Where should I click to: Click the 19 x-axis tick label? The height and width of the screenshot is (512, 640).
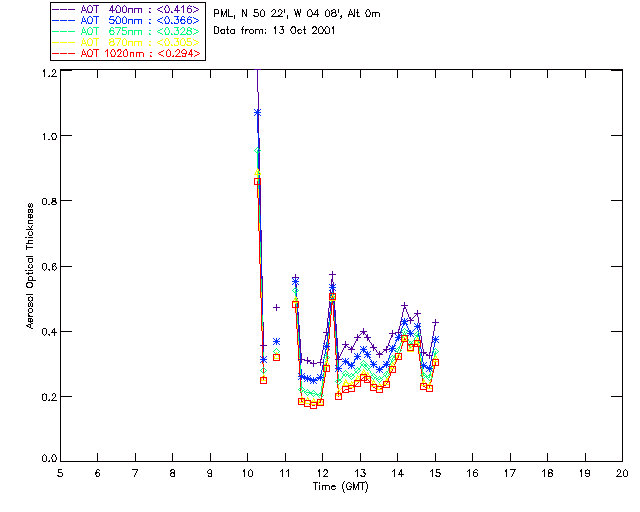(585, 473)
